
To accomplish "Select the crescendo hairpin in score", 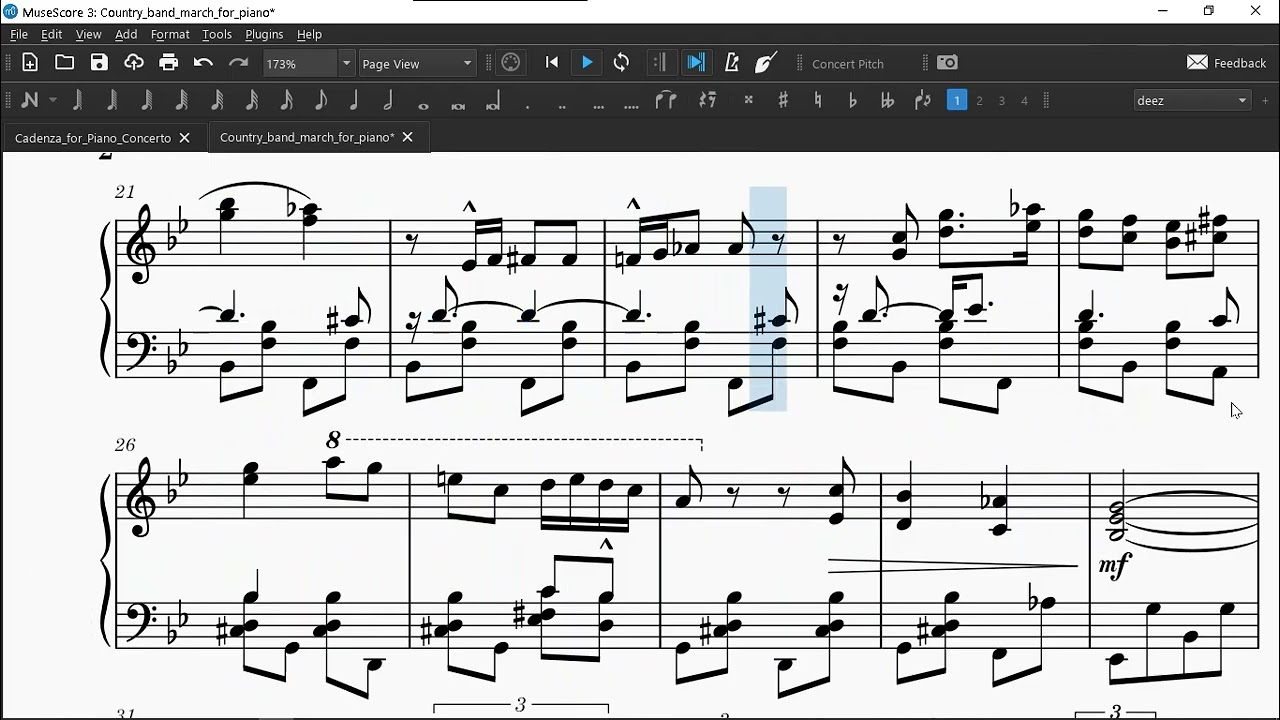I will [953, 566].
